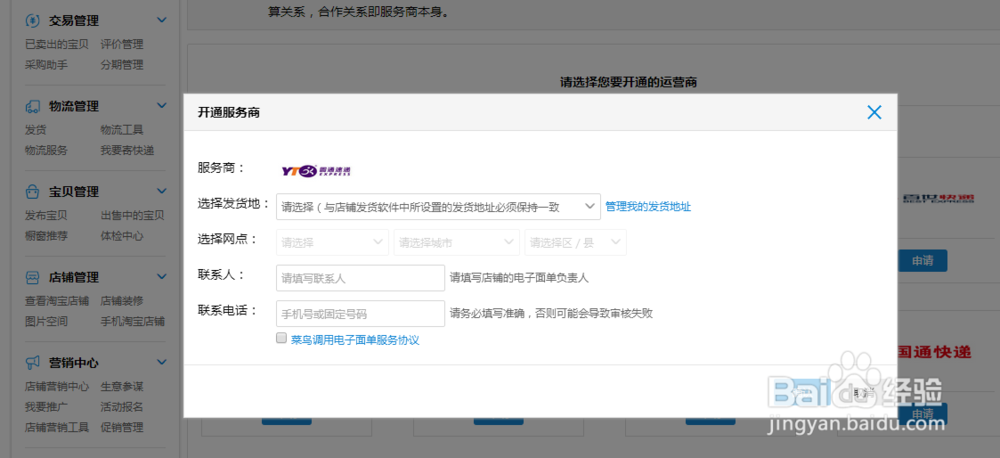1000x458 pixels.
Task: Open 发布宝贝 in sidebar
Action: click(46, 215)
